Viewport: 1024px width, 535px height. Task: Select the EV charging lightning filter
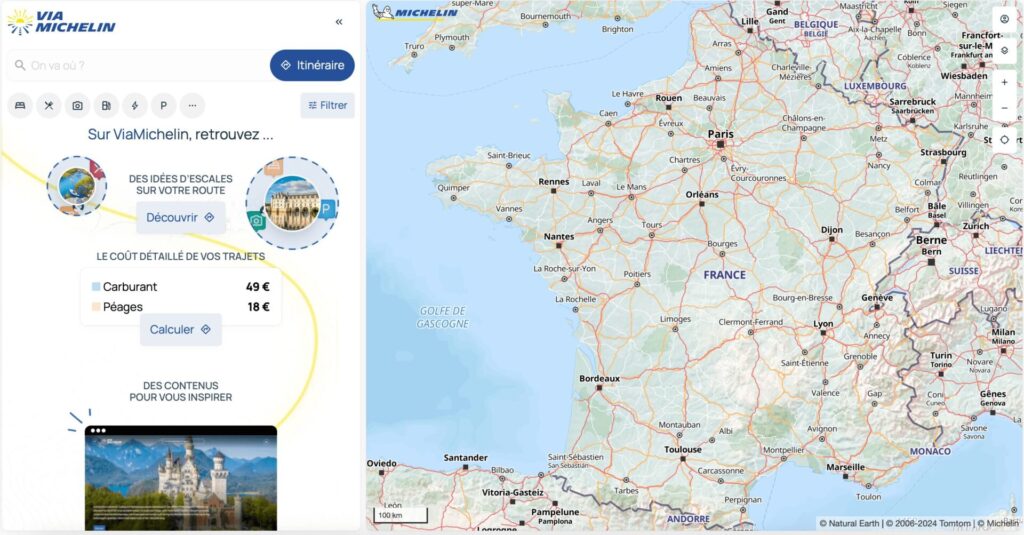click(x=135, y=105)
